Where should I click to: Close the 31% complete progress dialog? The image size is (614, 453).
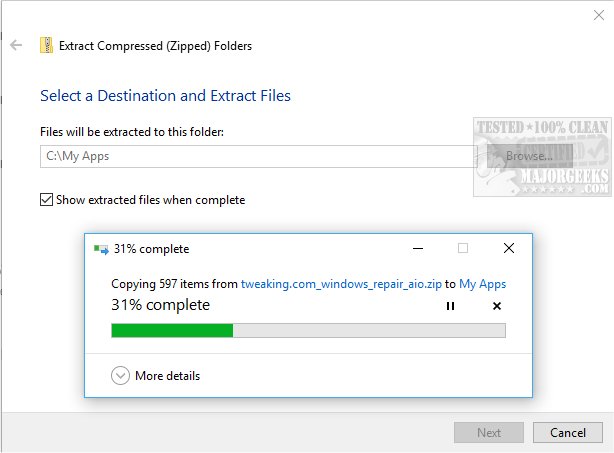509,248
